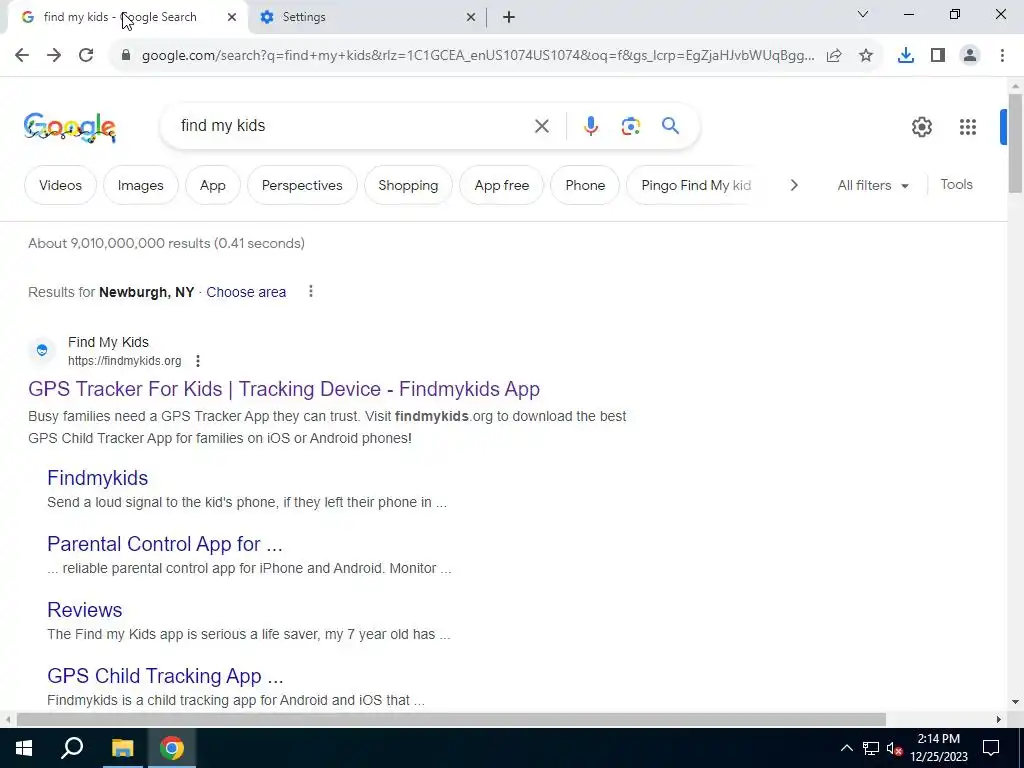Open the Chrome three-dot menu
The image size is (1024, 768).
coord(1002,56)
